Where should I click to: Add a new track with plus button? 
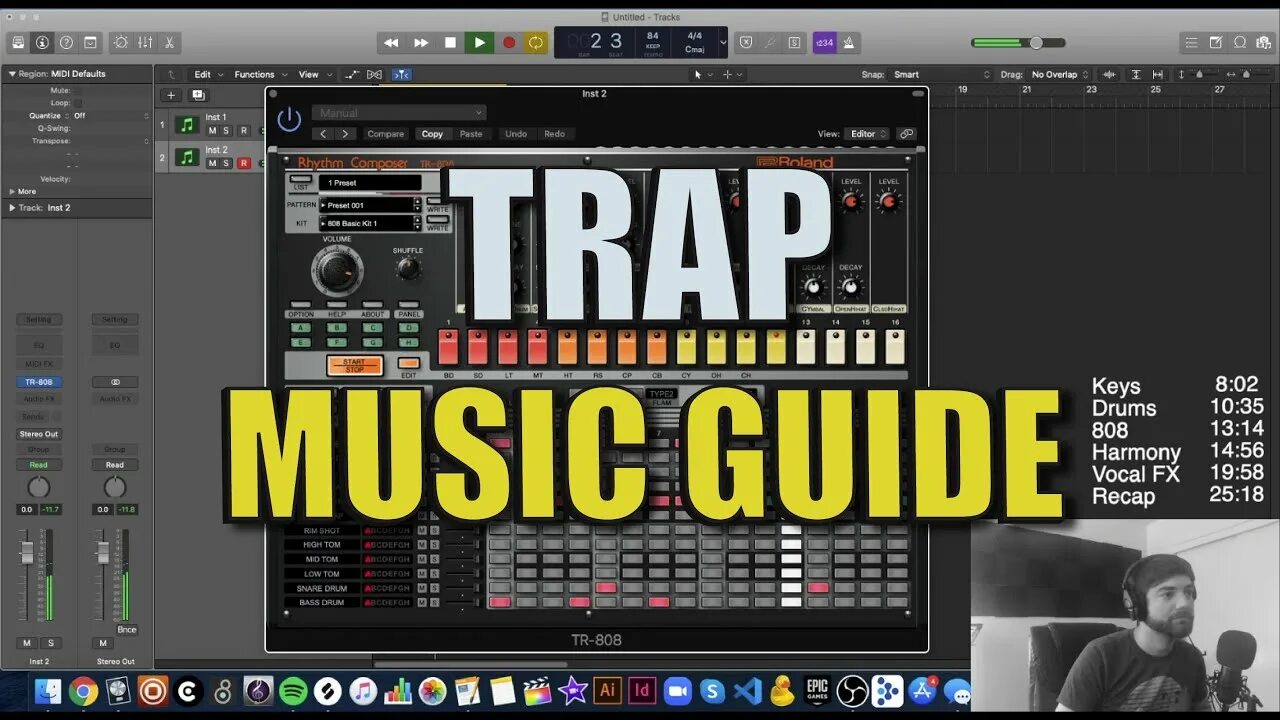pos(171,95)
